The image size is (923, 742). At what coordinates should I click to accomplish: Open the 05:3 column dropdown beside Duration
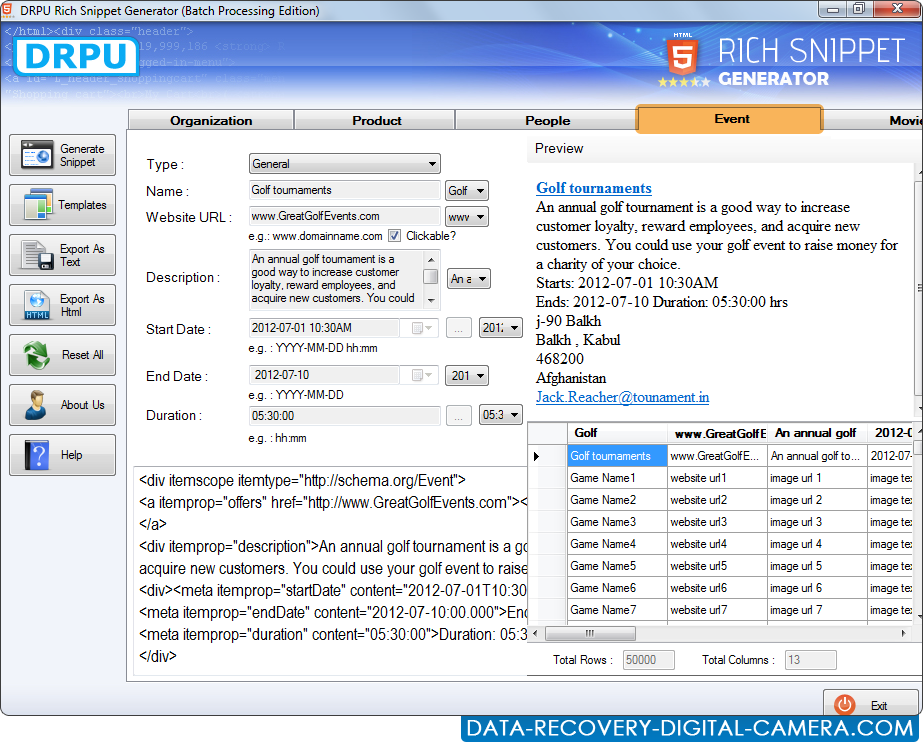tap(501, 415)
